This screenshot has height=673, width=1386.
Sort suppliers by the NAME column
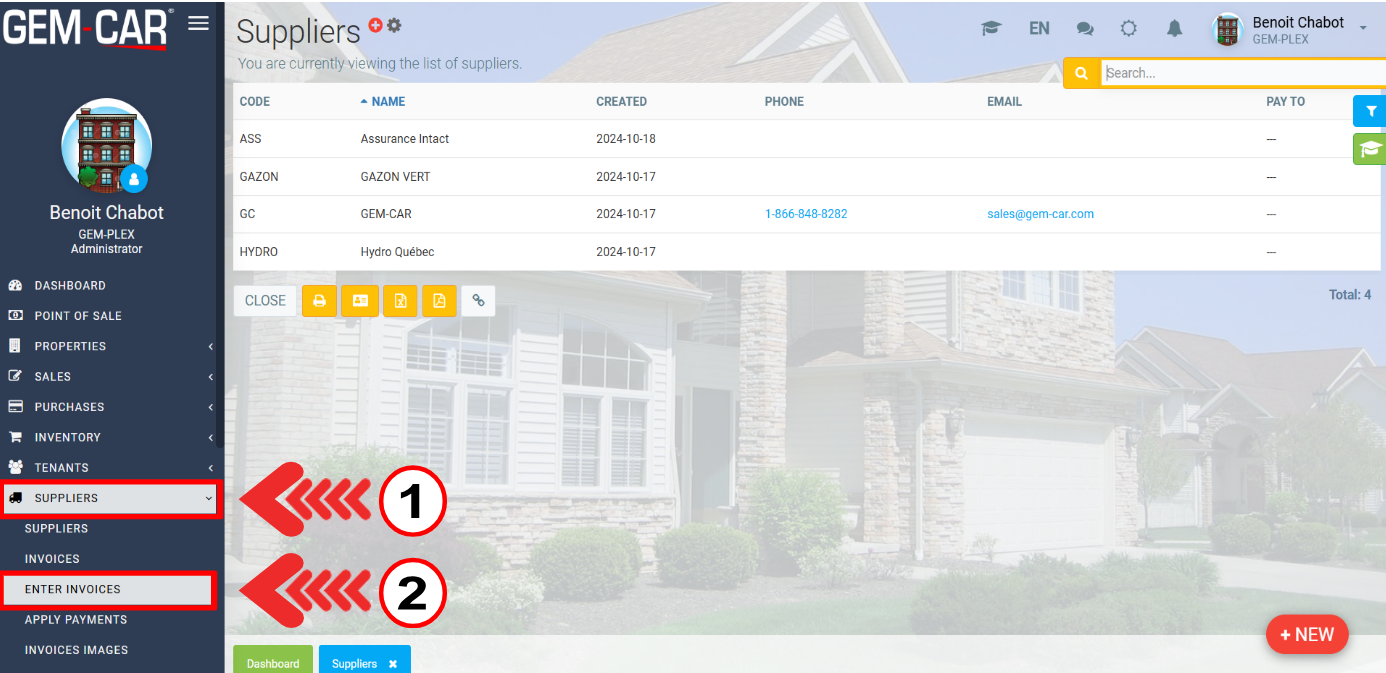click(388, 101)
